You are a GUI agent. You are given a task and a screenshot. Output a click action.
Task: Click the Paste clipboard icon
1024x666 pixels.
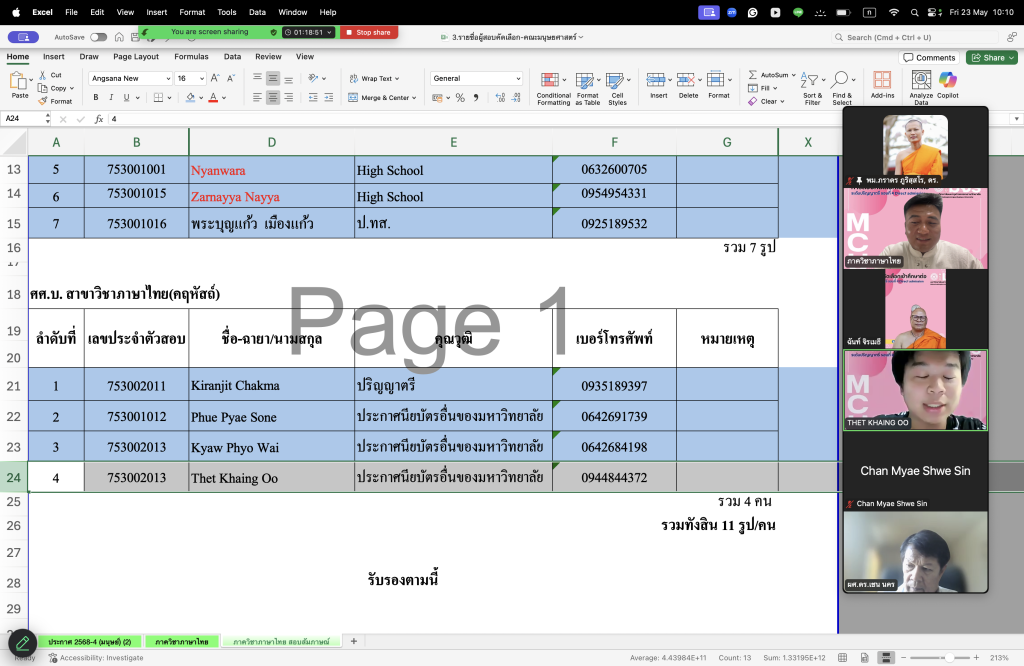coord(18,81)
